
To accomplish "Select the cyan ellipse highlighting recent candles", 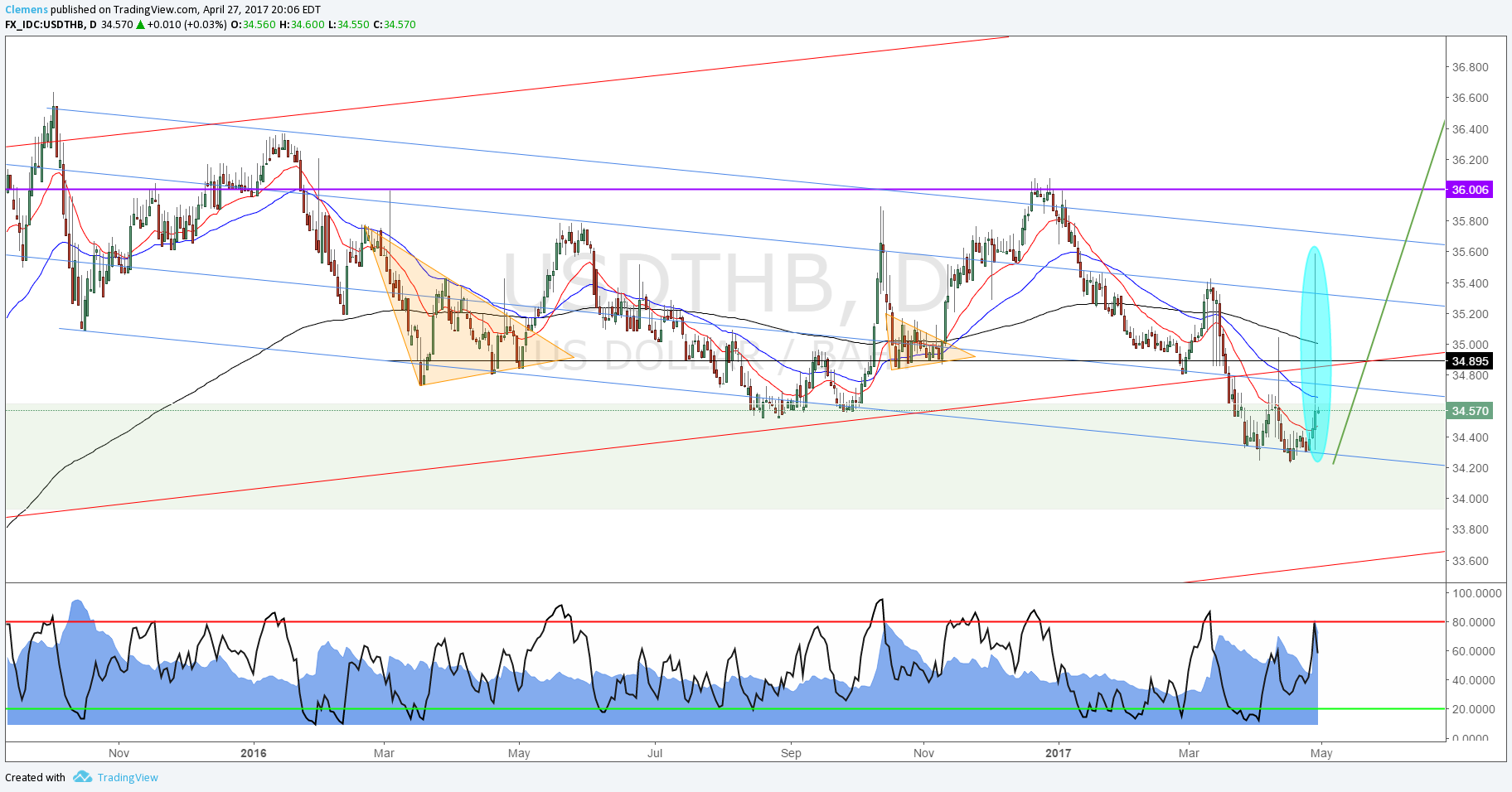I will tap(1316, 354).
